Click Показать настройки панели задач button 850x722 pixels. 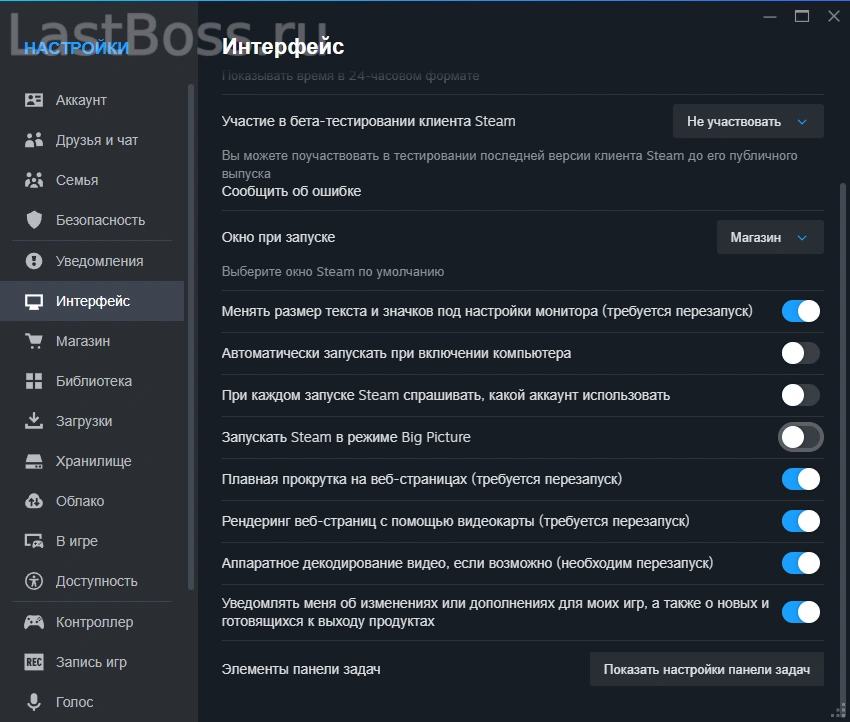pos(706,669)
